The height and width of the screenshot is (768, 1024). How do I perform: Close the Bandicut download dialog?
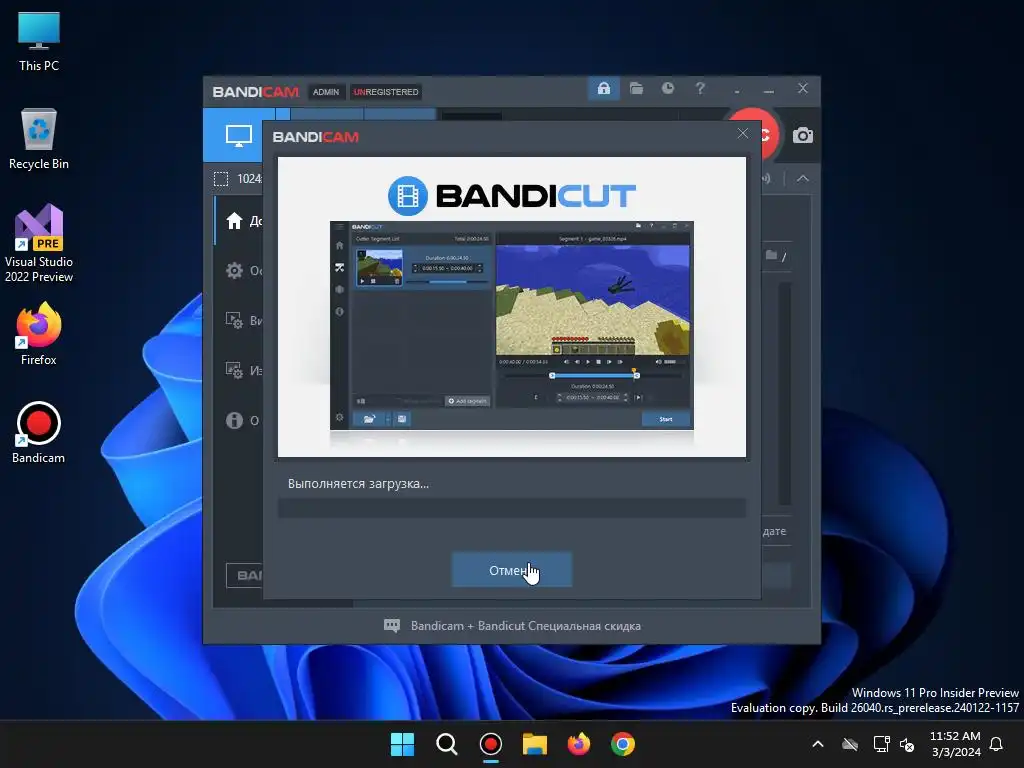[743, 134]
